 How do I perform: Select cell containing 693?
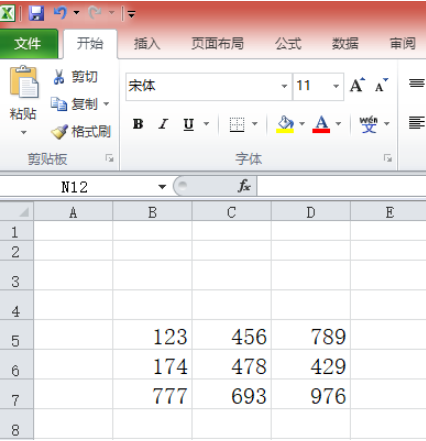click(x=232, y=394)
